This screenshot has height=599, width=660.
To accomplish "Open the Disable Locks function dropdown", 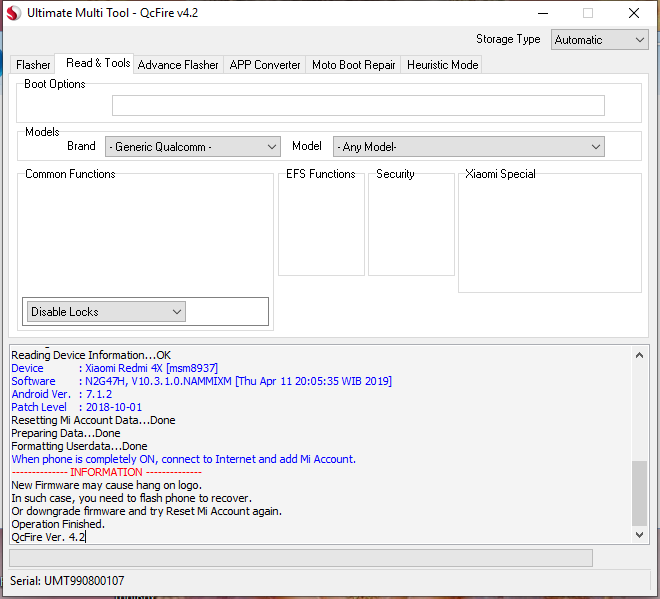I will pyautogui.click(x=106, y=312).
